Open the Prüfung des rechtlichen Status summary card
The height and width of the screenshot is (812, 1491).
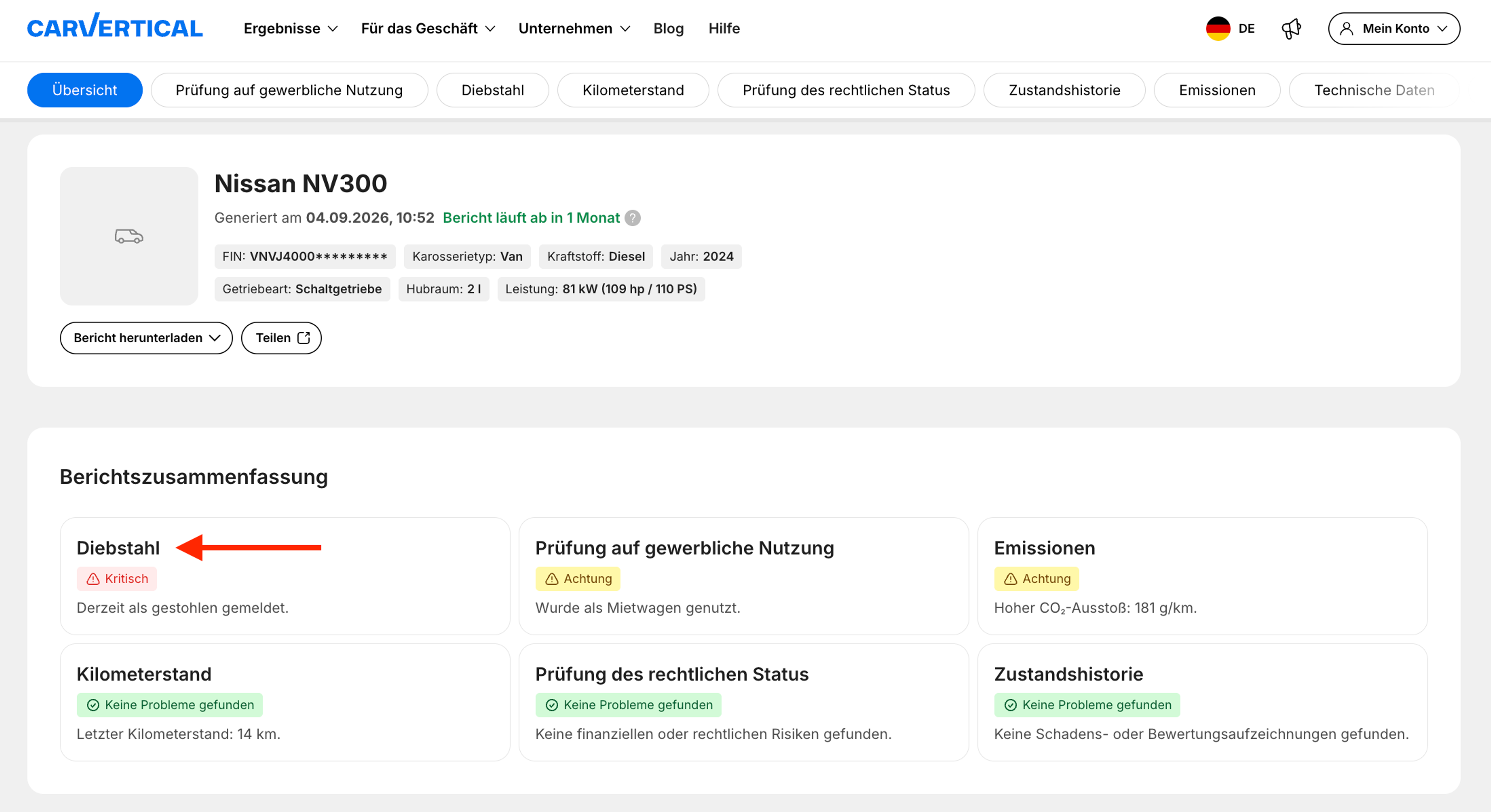(x=744, y=702)
